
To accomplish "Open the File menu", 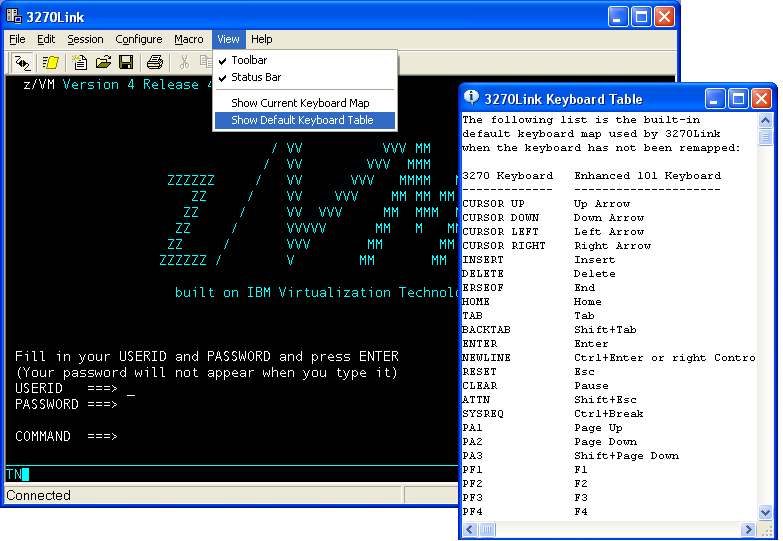I will (17, 39).
